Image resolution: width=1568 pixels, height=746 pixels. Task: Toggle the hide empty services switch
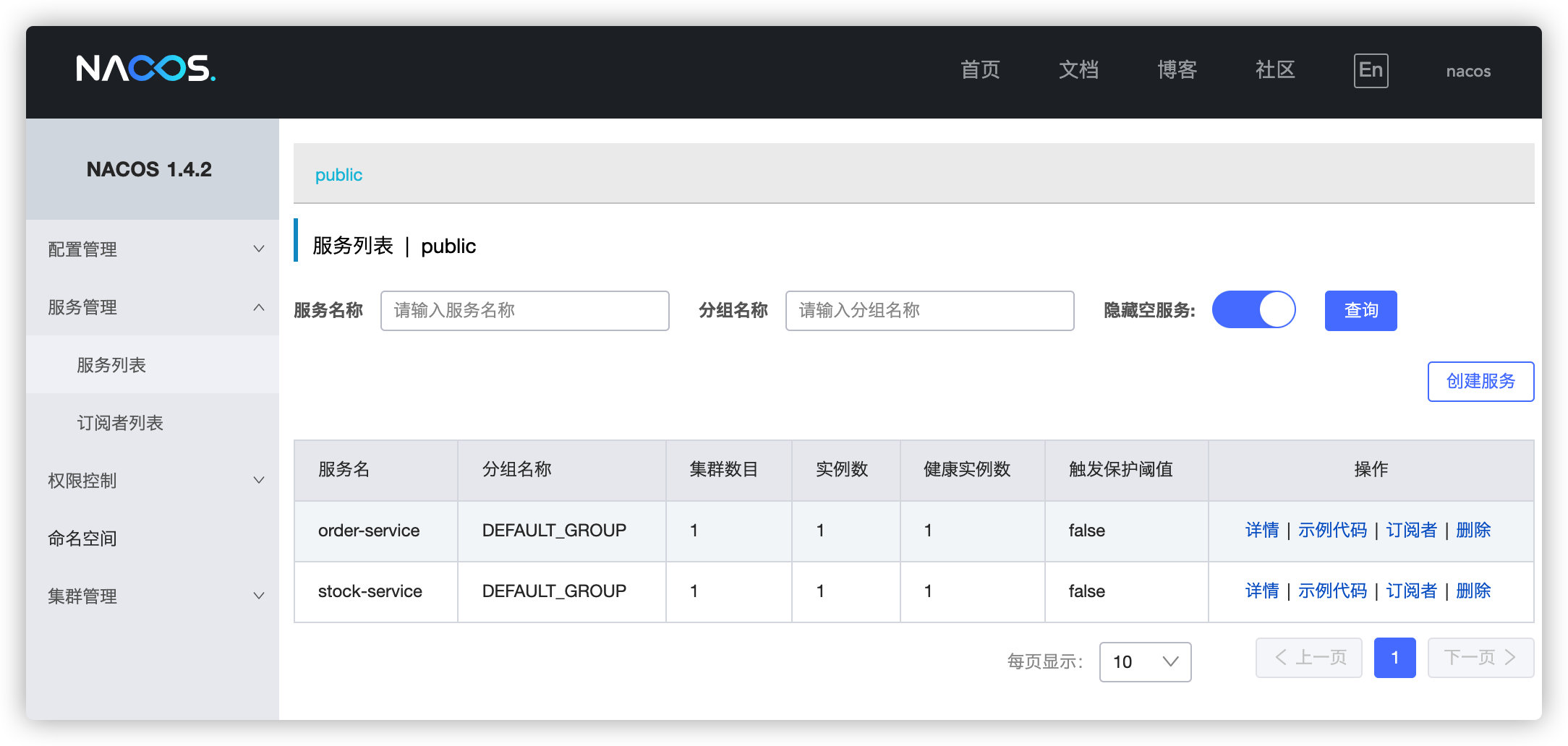pyautogui.click(x=1253, y=309)
